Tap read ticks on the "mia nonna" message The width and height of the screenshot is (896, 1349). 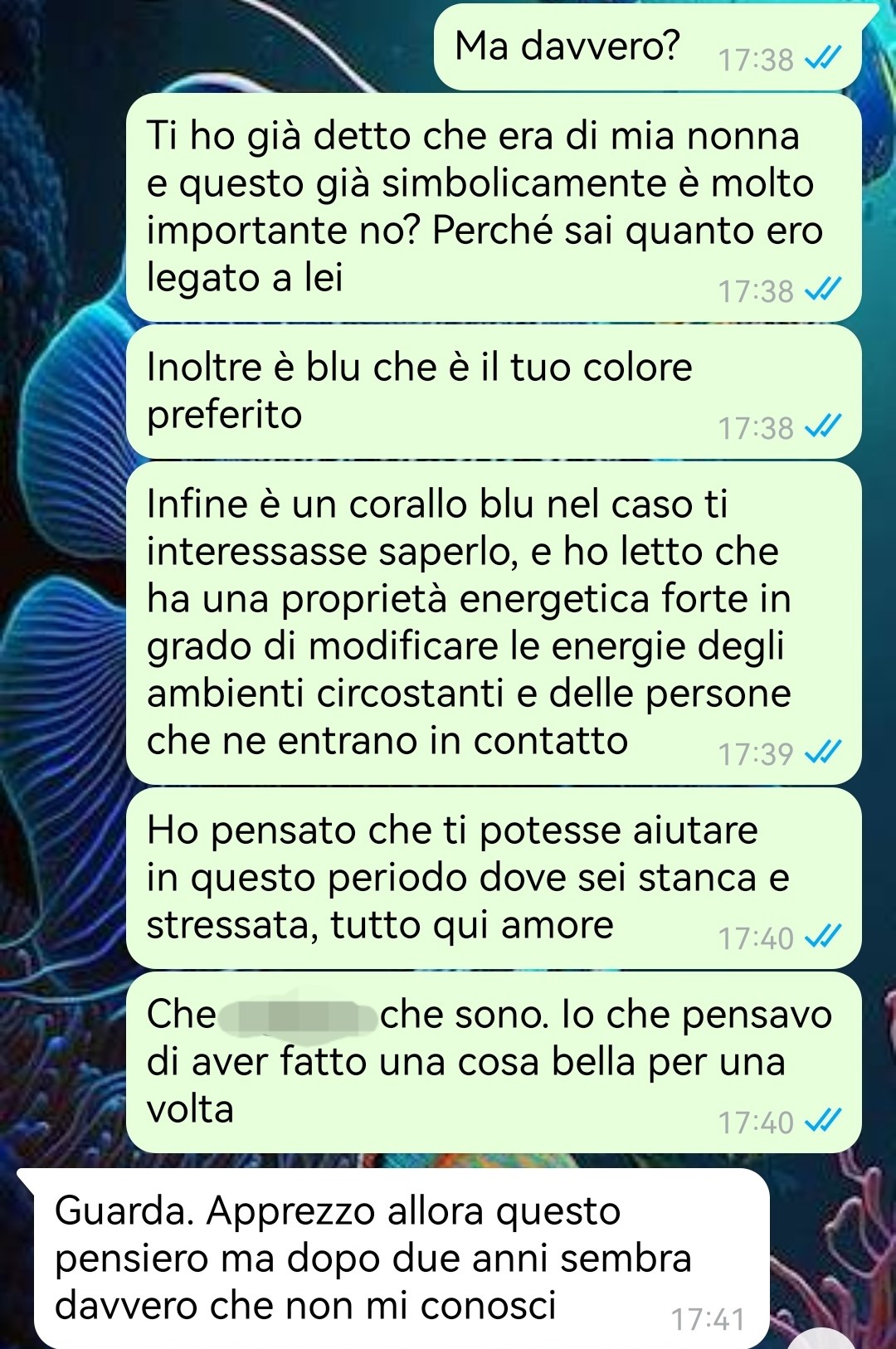click(x=824, y=290)
